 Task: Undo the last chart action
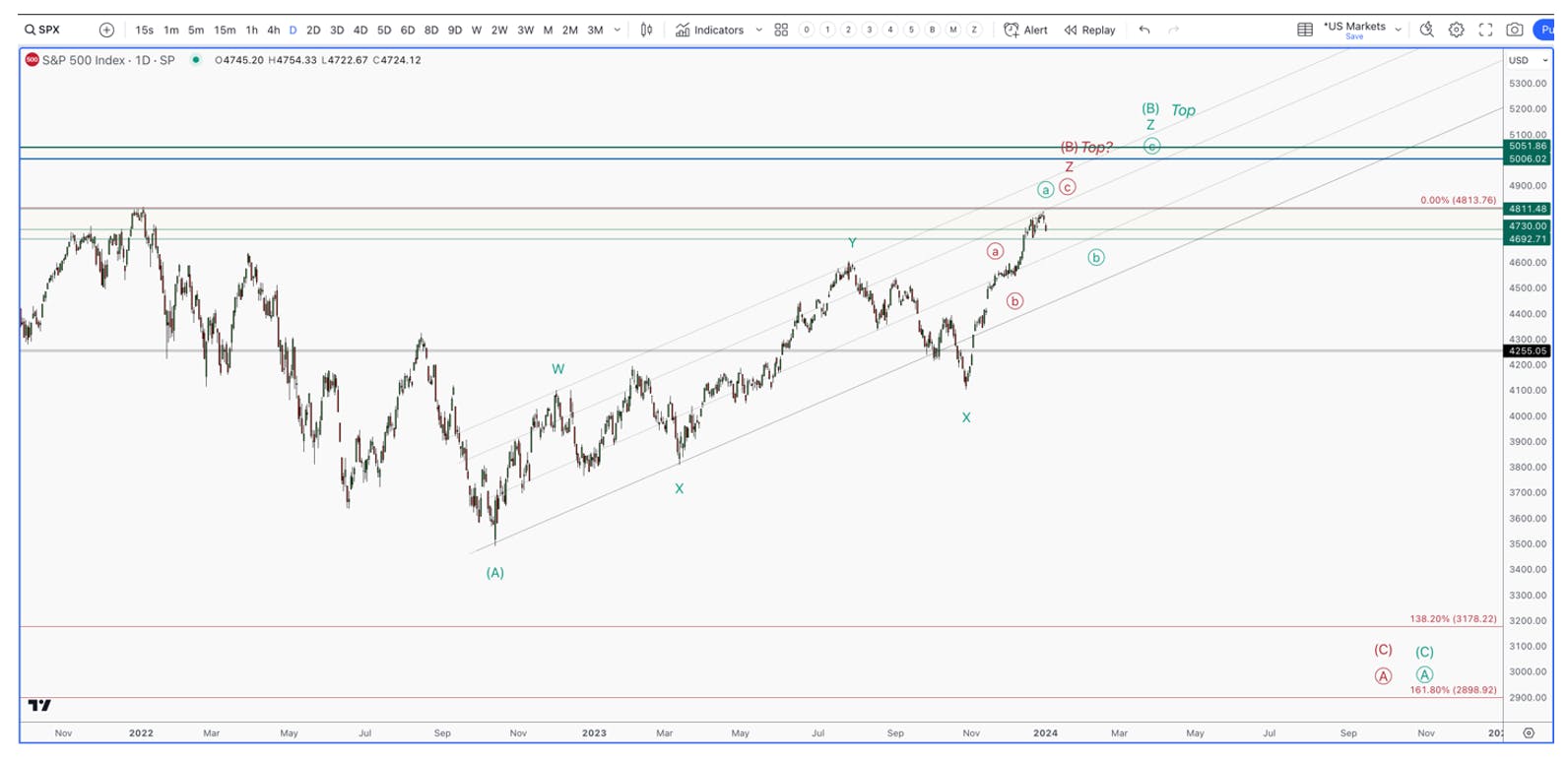[x=1143, y=31]
